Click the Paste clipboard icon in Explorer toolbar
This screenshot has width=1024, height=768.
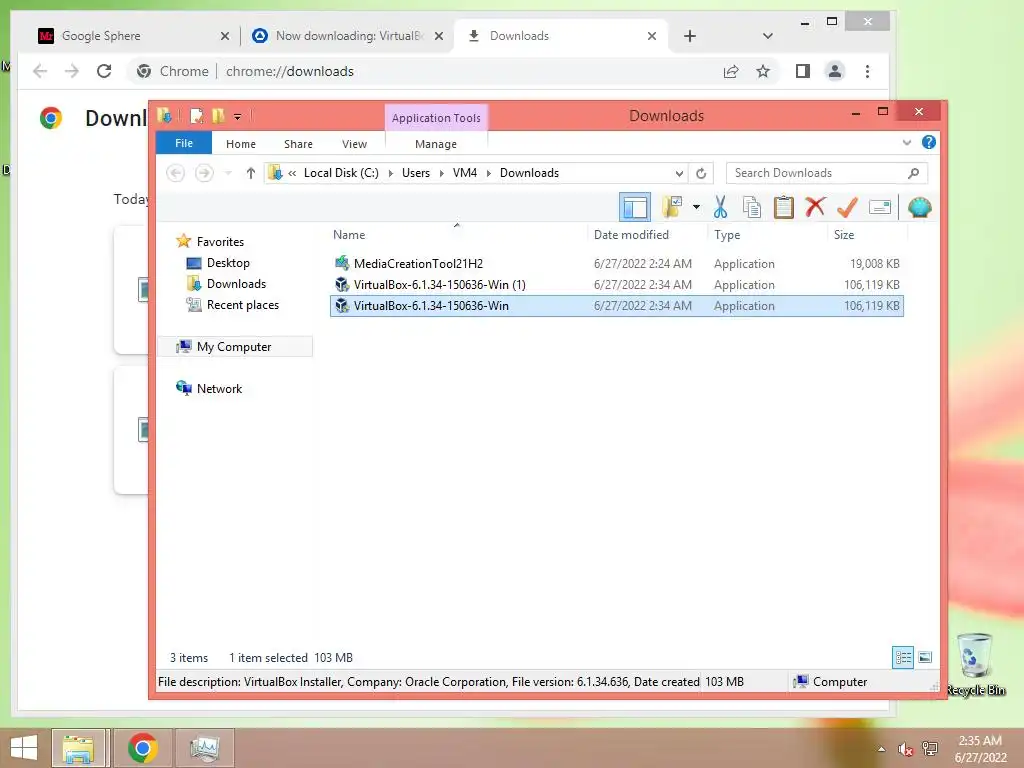coord(783,208)
